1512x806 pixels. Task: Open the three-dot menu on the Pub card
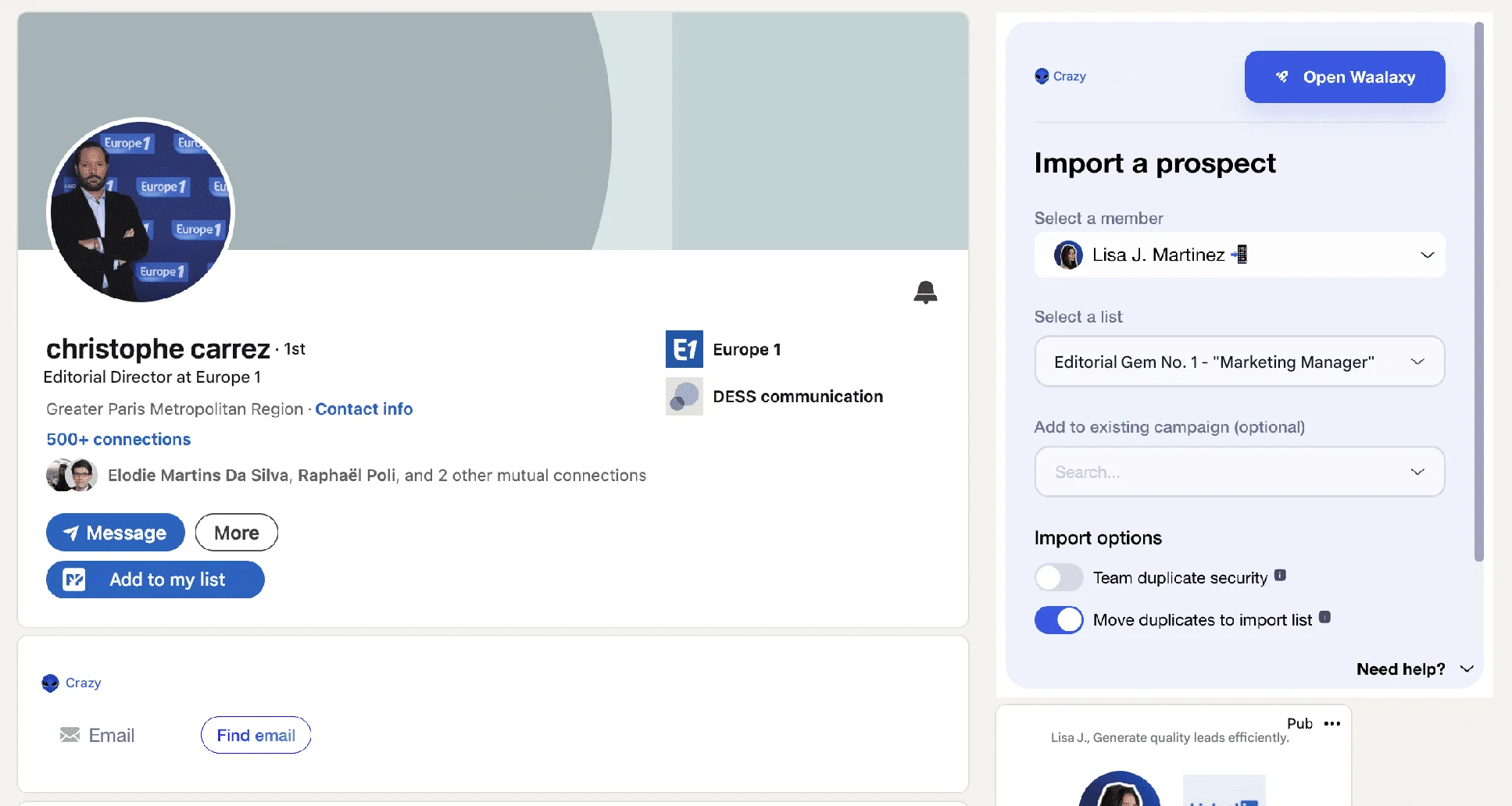pyautogui.click(x=1332, y=723)
